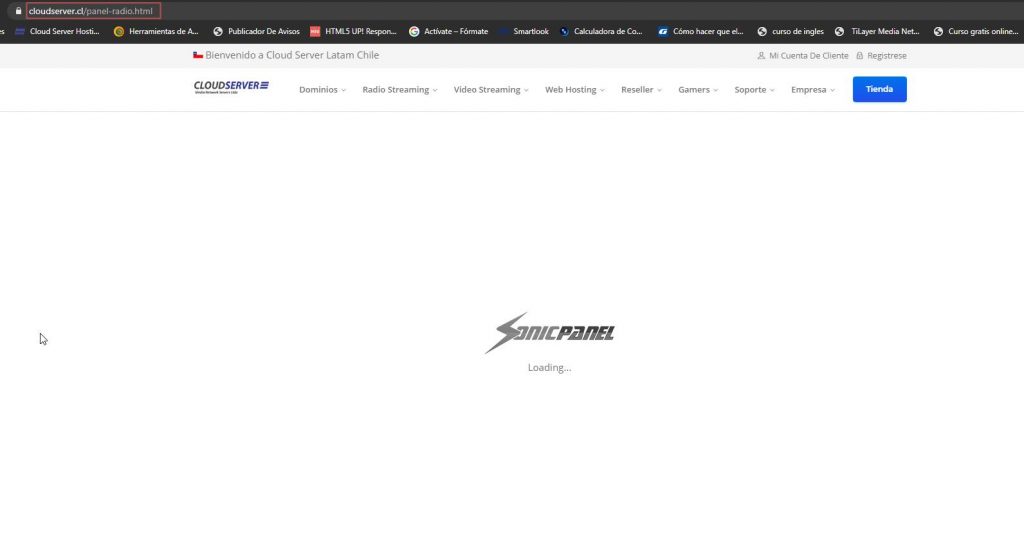Expand Dominios menu
1024x558 pixels.
click(323, 90)
